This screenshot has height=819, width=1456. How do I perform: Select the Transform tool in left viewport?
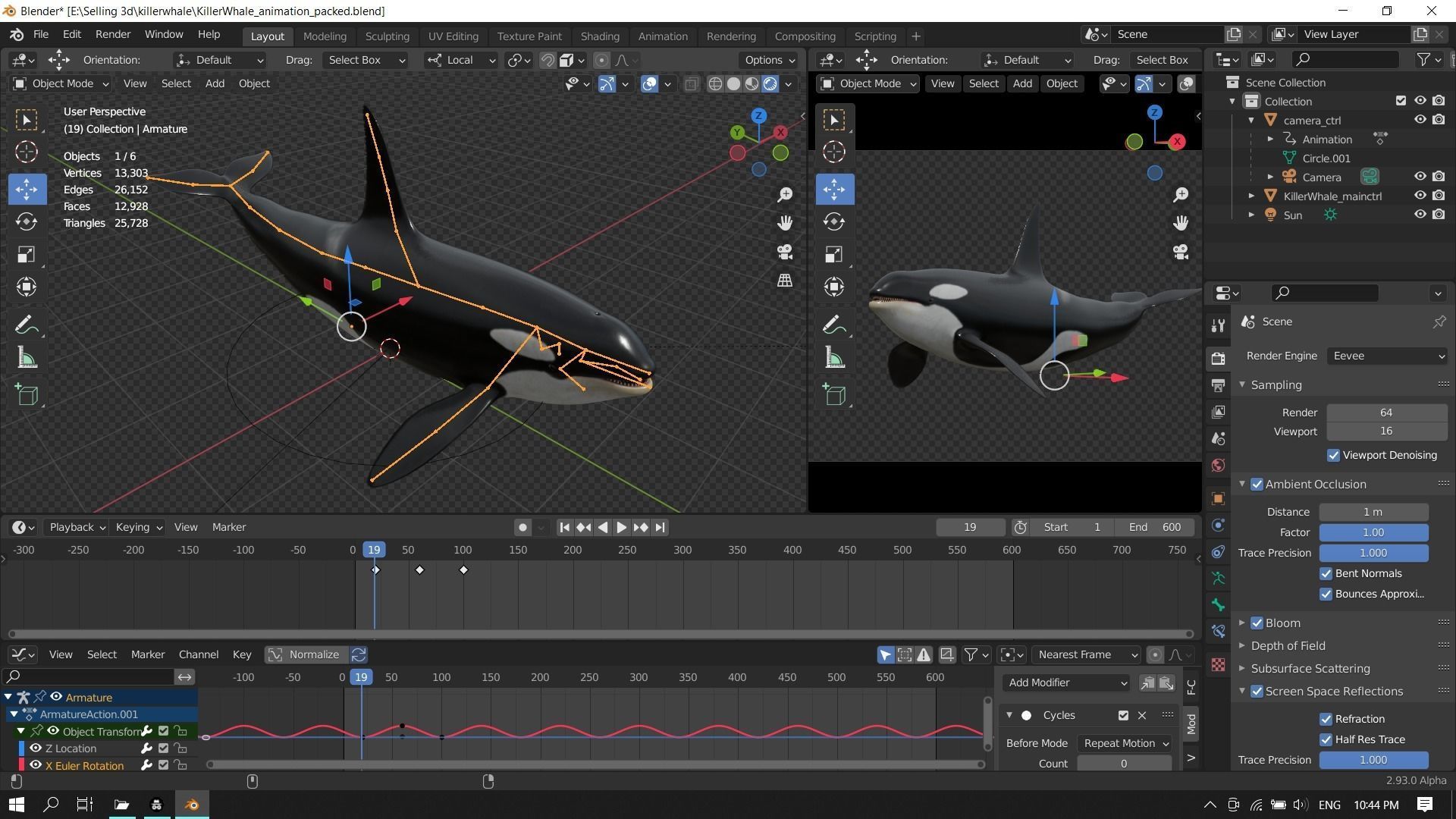[x=27, y=287]
